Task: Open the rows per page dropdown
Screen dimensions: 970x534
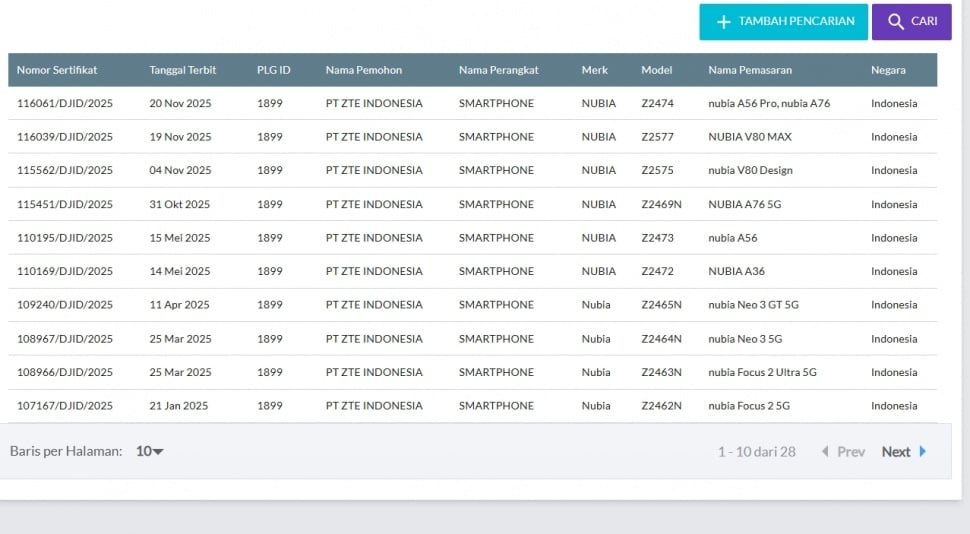Action: coord(150,451)
